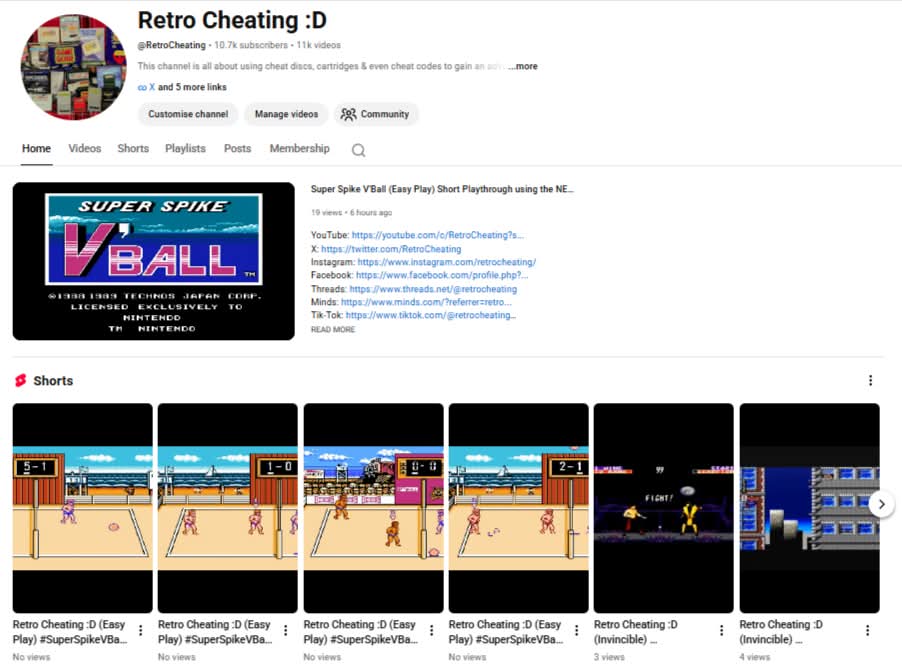902x671 pixels.
Task: Click title of the 4 views Invincible short
Action: pyautogui.click(x=781, y=632)
